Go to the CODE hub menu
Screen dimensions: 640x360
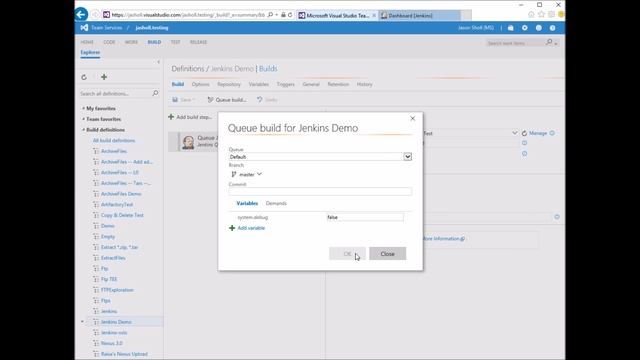[x=109, y=42]
